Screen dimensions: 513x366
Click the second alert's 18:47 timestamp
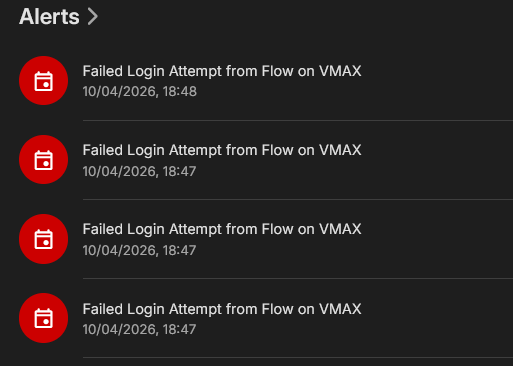coord(139,171)
